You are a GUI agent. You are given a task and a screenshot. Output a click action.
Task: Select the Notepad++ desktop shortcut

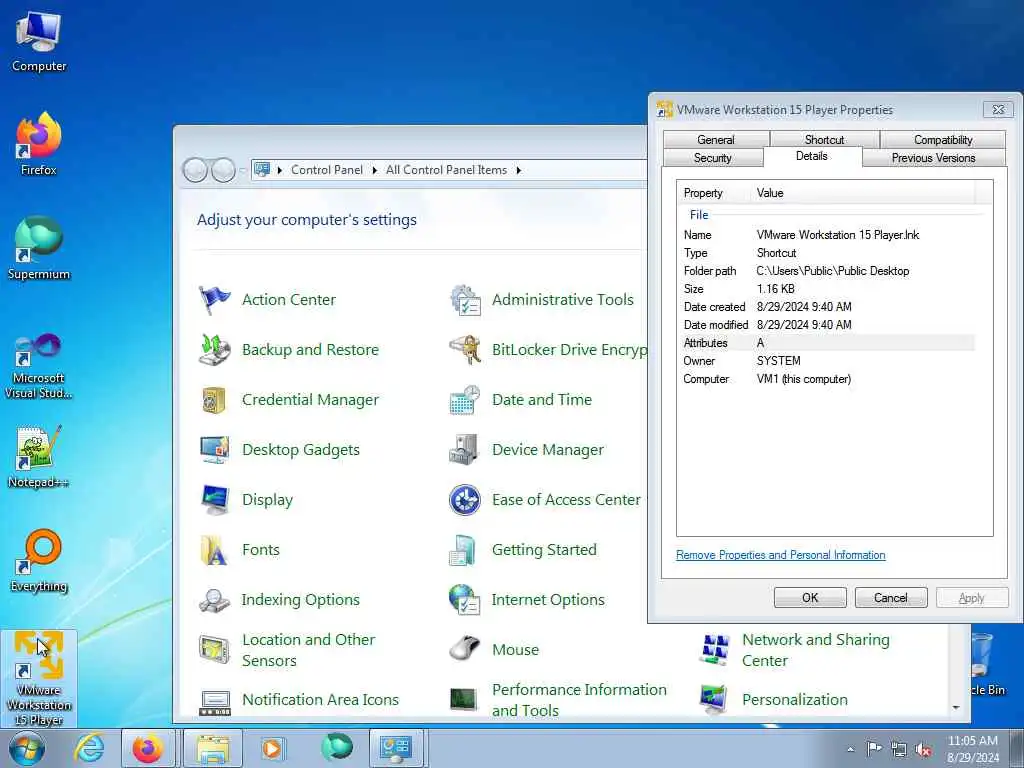click(39, 457)
